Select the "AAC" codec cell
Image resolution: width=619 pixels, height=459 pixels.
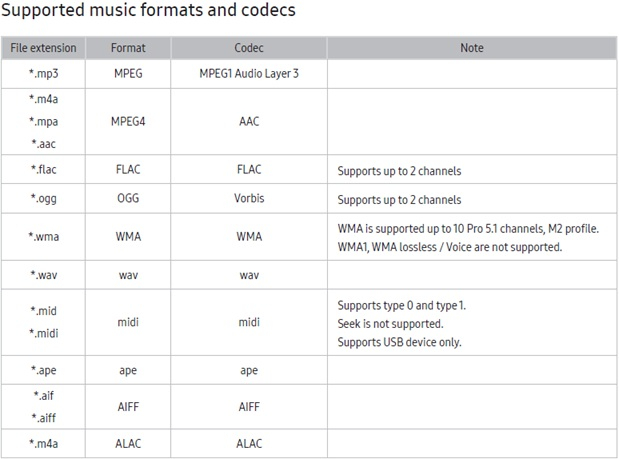249,121
